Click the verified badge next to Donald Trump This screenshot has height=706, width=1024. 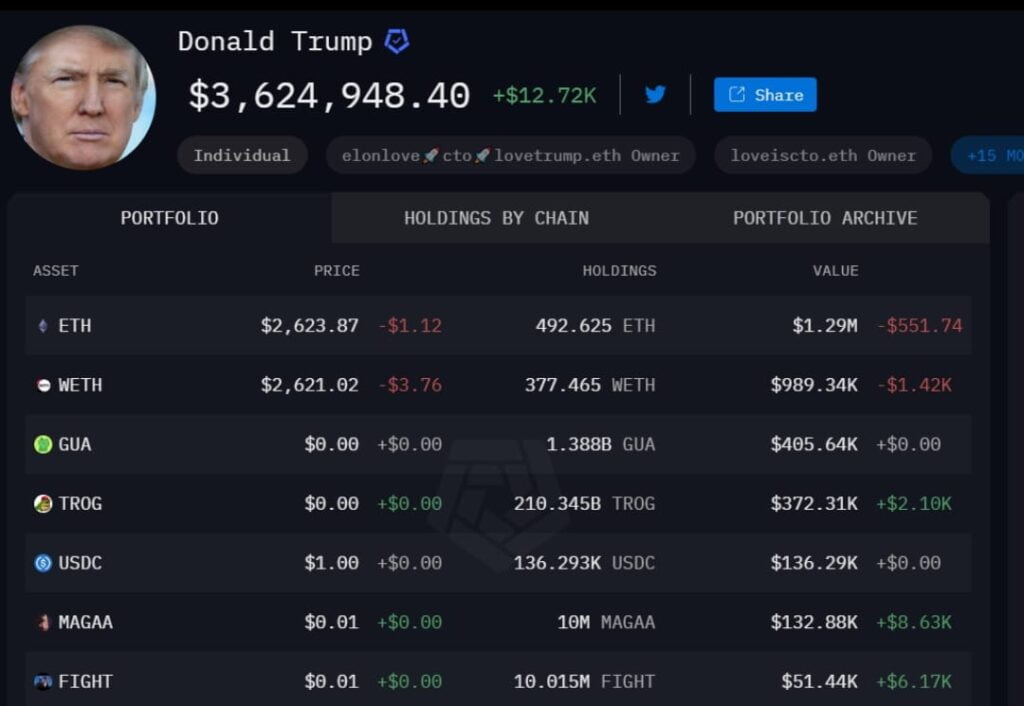398,41
